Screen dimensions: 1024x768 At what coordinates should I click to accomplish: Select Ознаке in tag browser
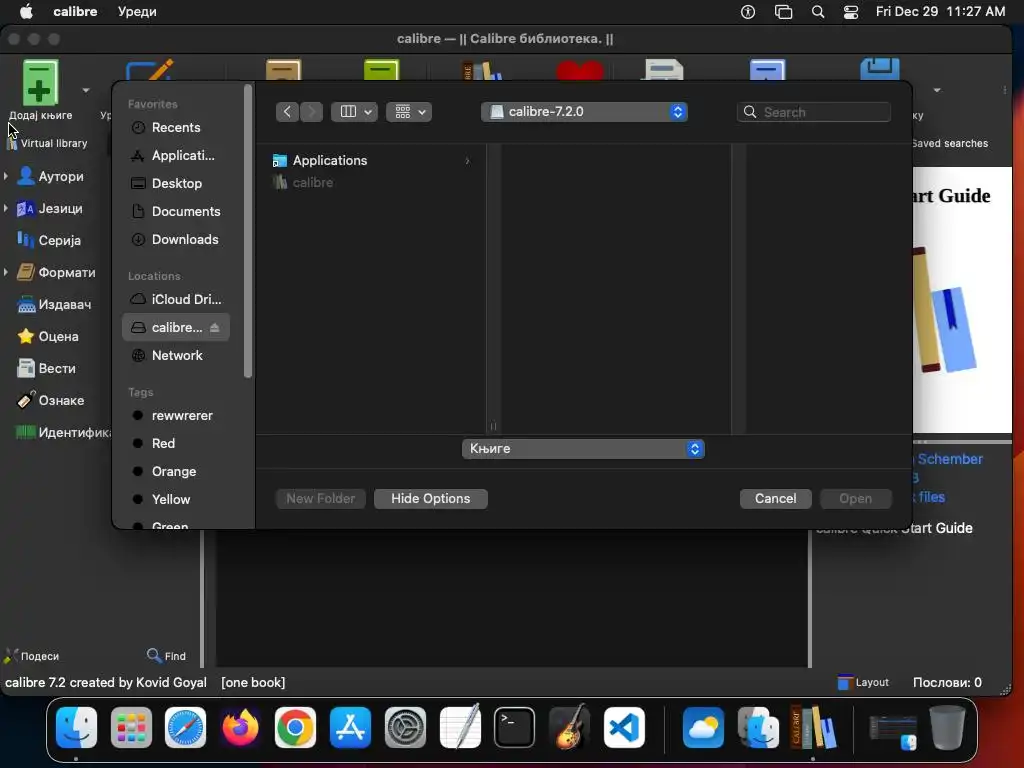tap(50, 400)
